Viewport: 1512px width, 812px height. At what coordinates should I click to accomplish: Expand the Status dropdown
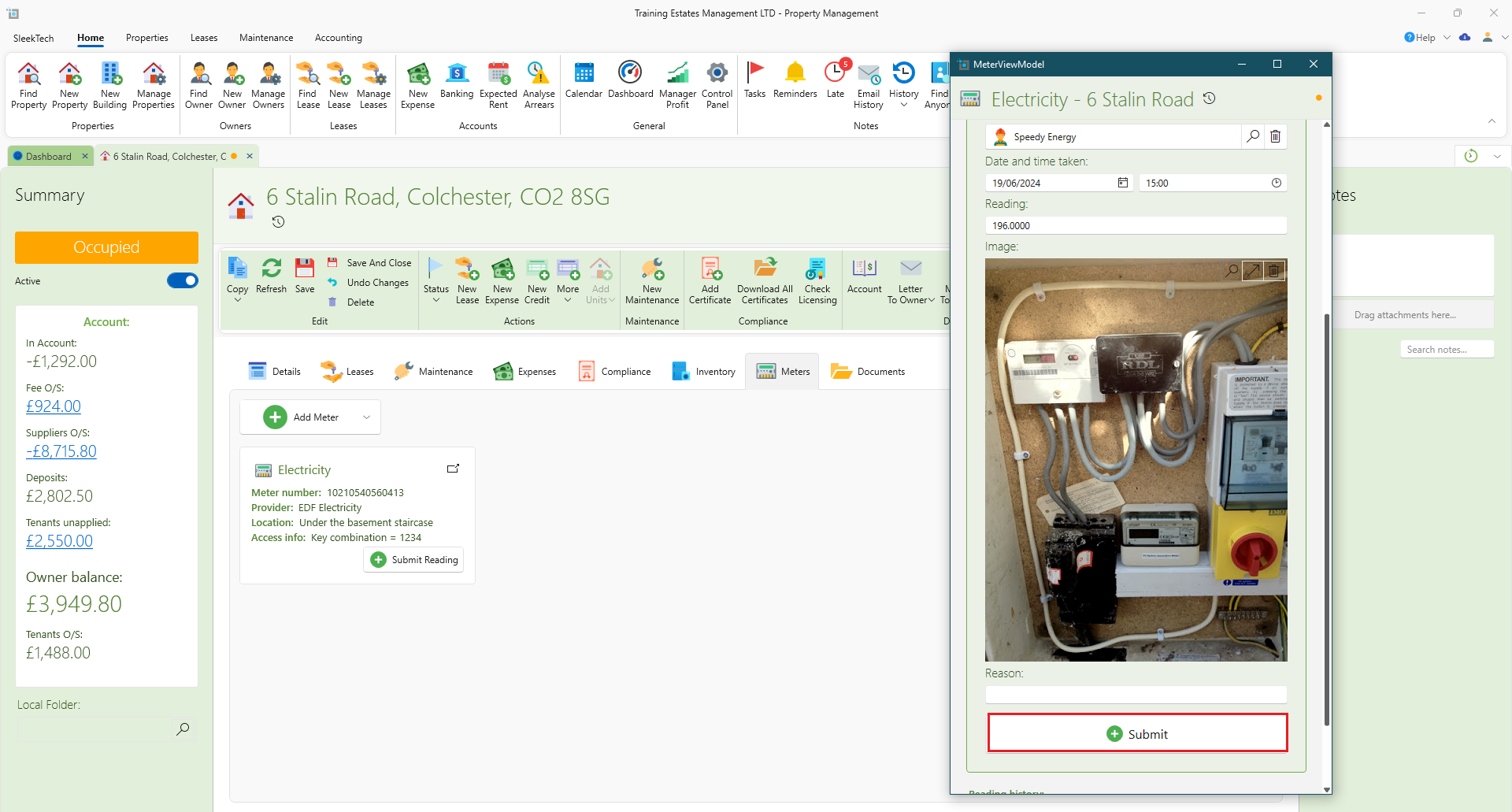pyautogui.click(x=436, y=300)
